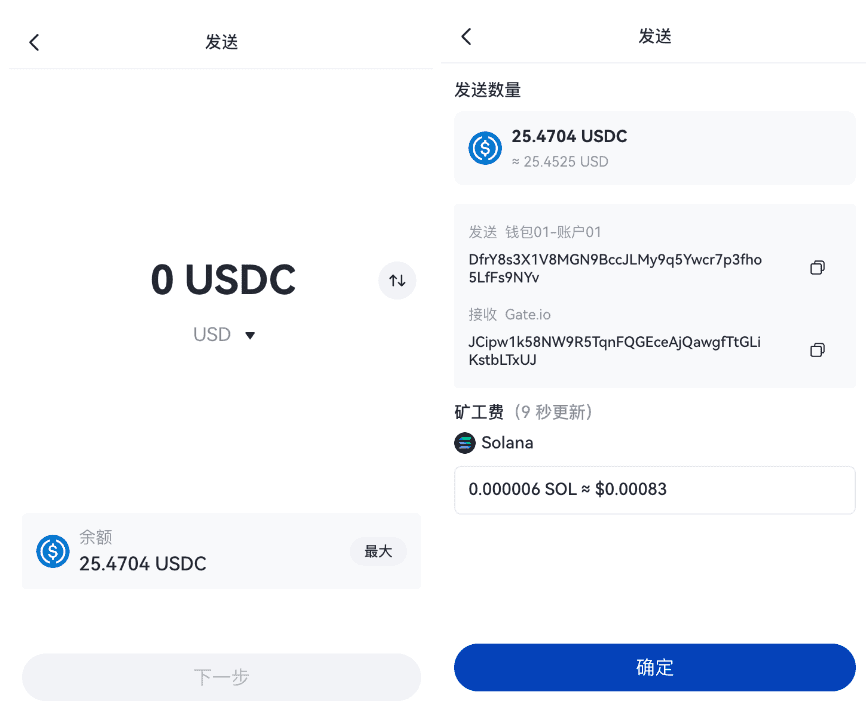Click the USDC icon in send amount card
This screenshot has height=708, width=866.
(485, 148)
